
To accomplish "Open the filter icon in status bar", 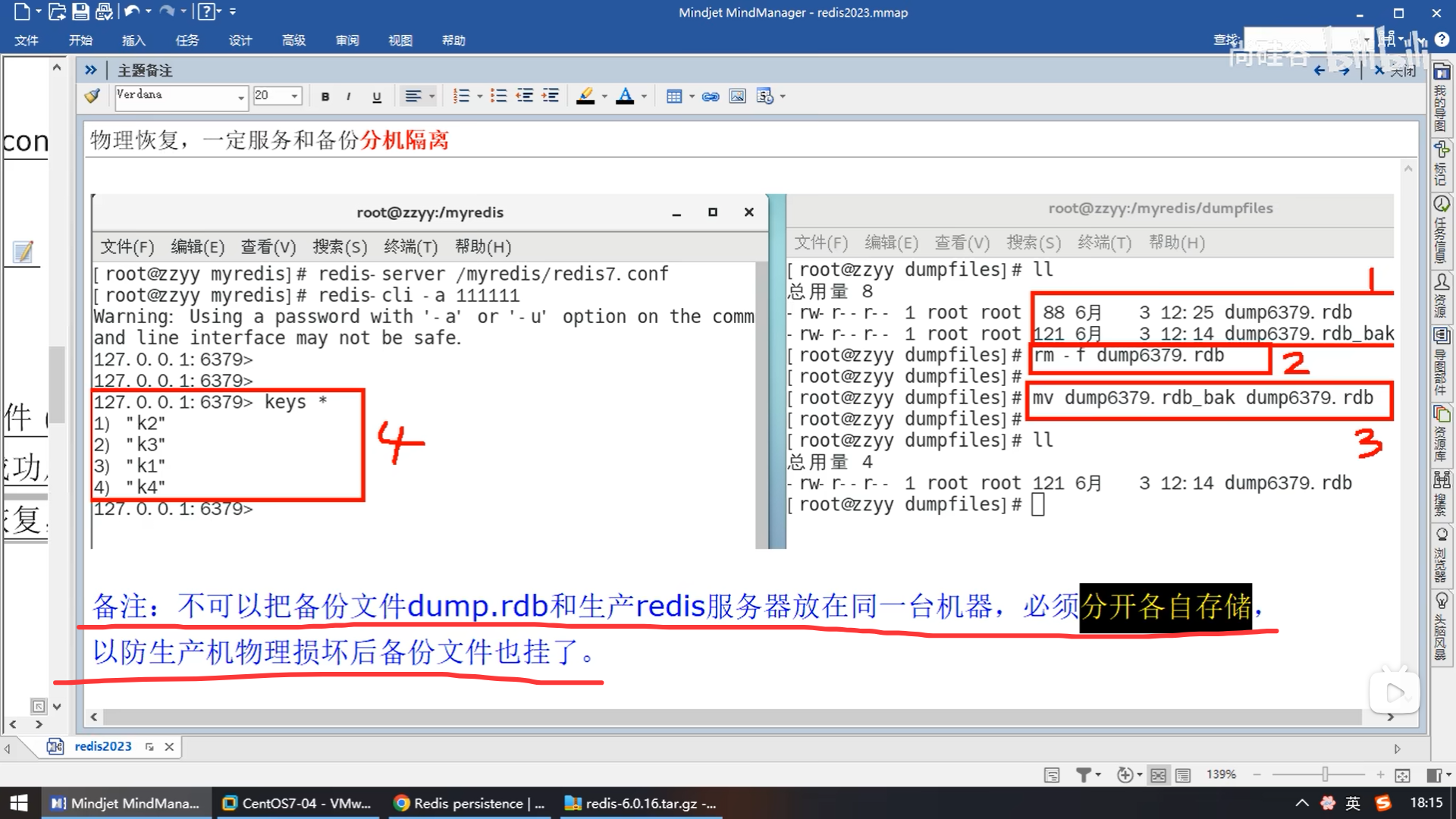I will tap(1084, 774).
